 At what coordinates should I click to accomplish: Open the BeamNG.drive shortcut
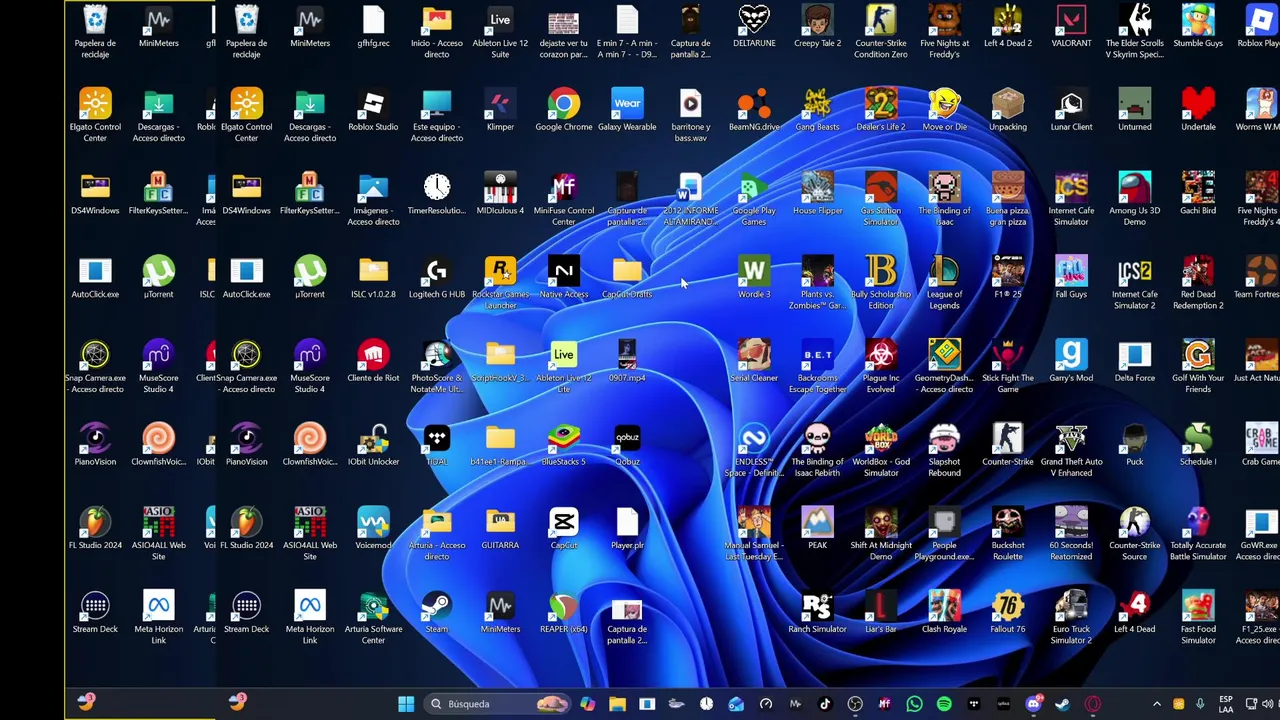(x=754, y=111)
